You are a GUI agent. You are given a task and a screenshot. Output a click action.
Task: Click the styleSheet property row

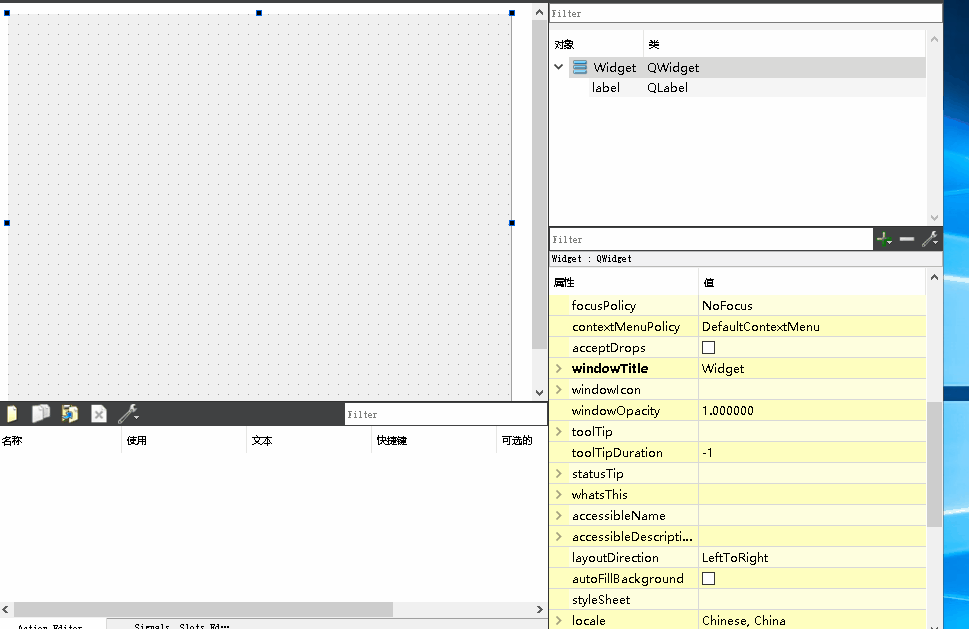[x=738, y=599]
